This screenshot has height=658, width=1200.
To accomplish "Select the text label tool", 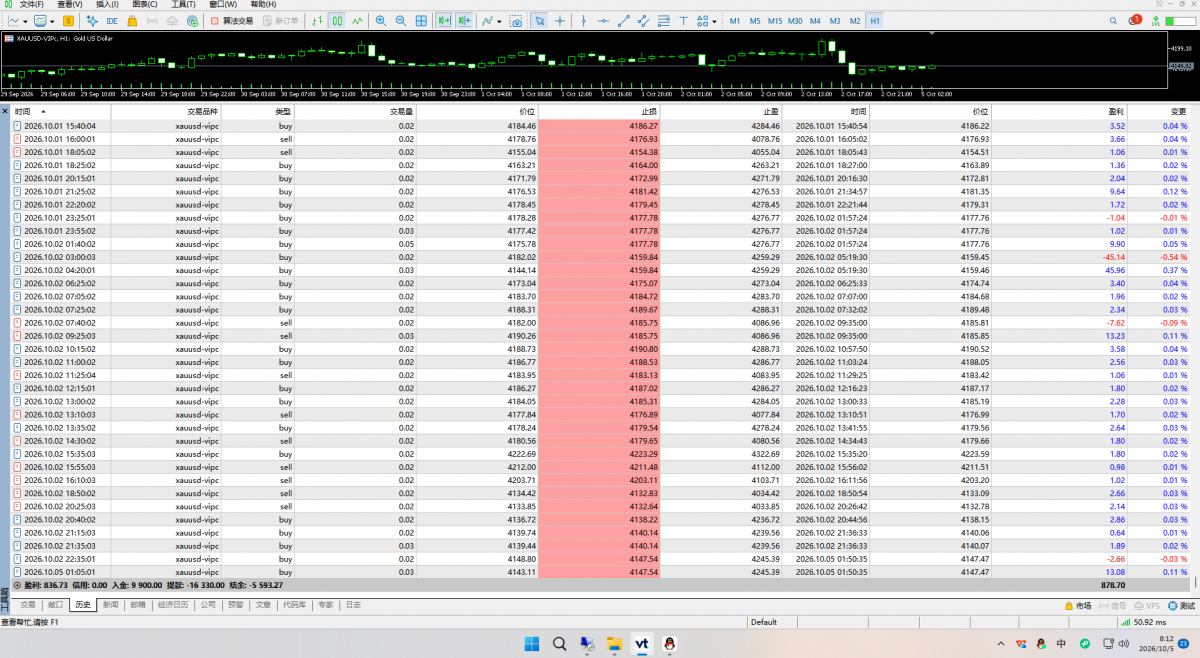I will click(x=683, y=20).
